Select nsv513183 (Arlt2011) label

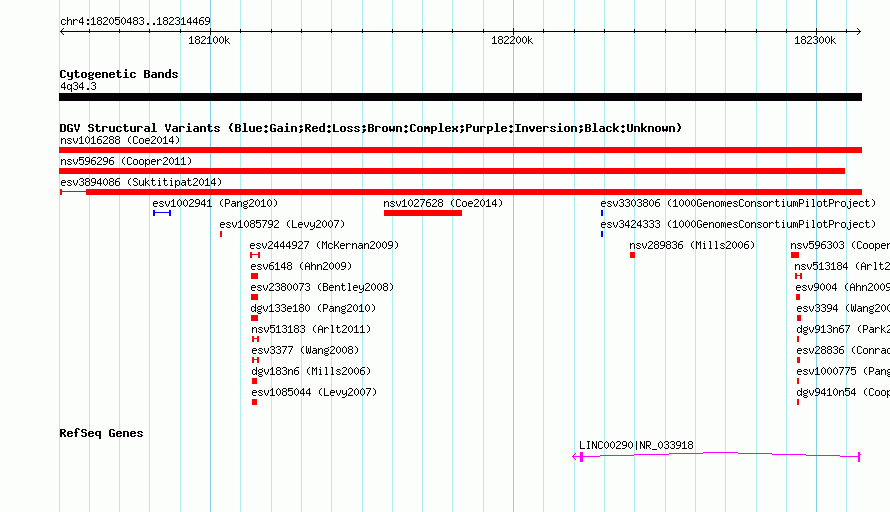coord(311,329)
